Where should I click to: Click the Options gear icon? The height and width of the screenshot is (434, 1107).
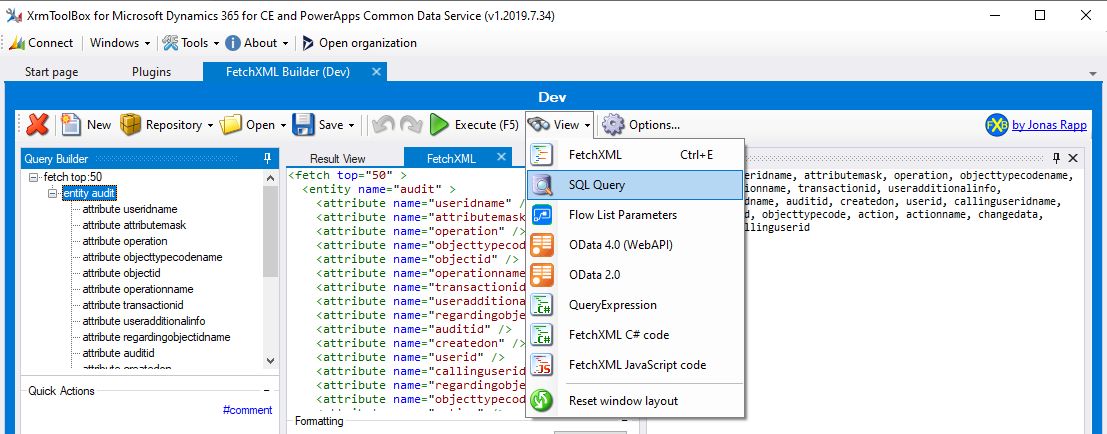click(x=613, y=125)
